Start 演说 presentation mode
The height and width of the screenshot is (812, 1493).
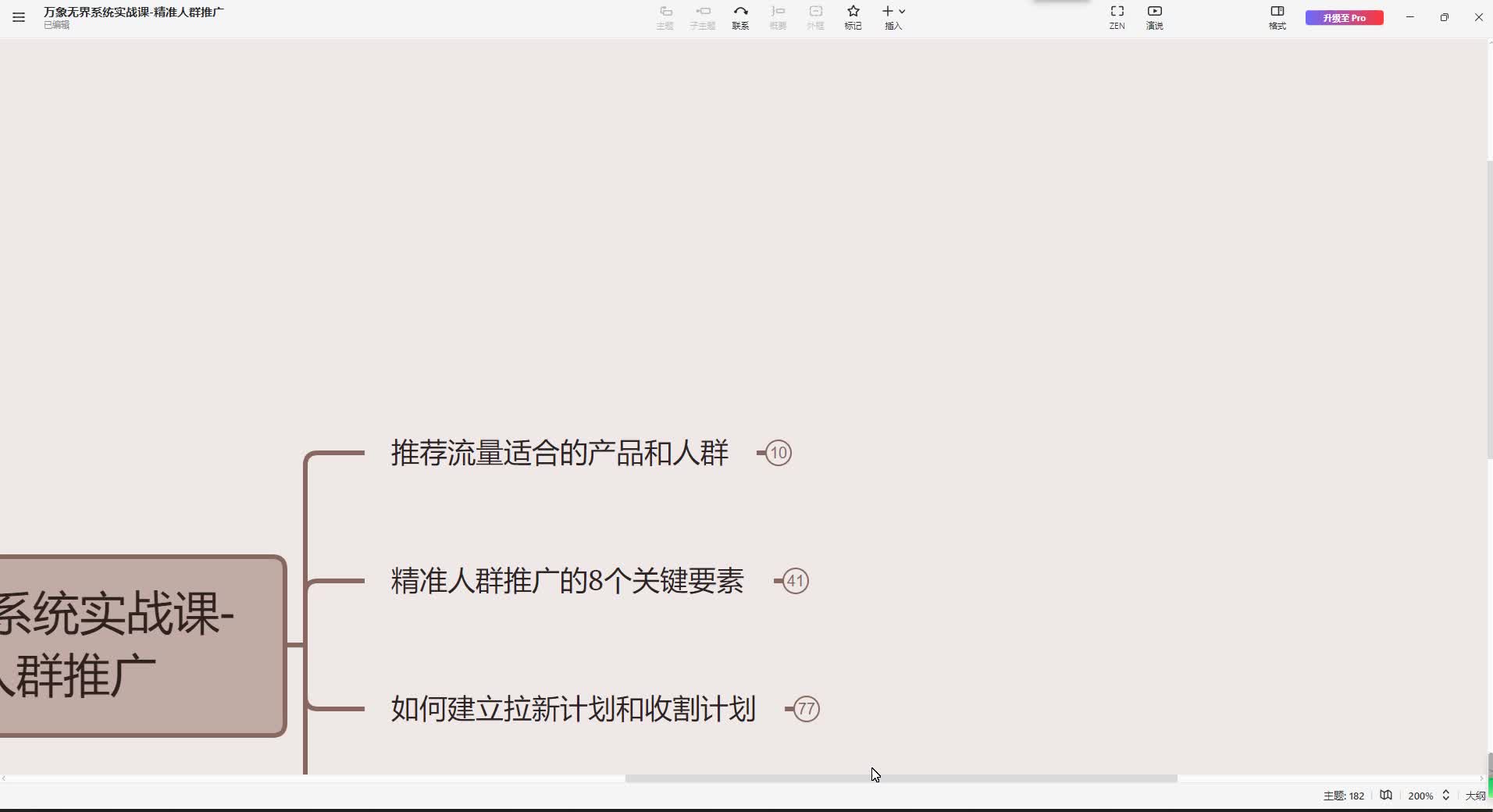tap(1155, 17)
